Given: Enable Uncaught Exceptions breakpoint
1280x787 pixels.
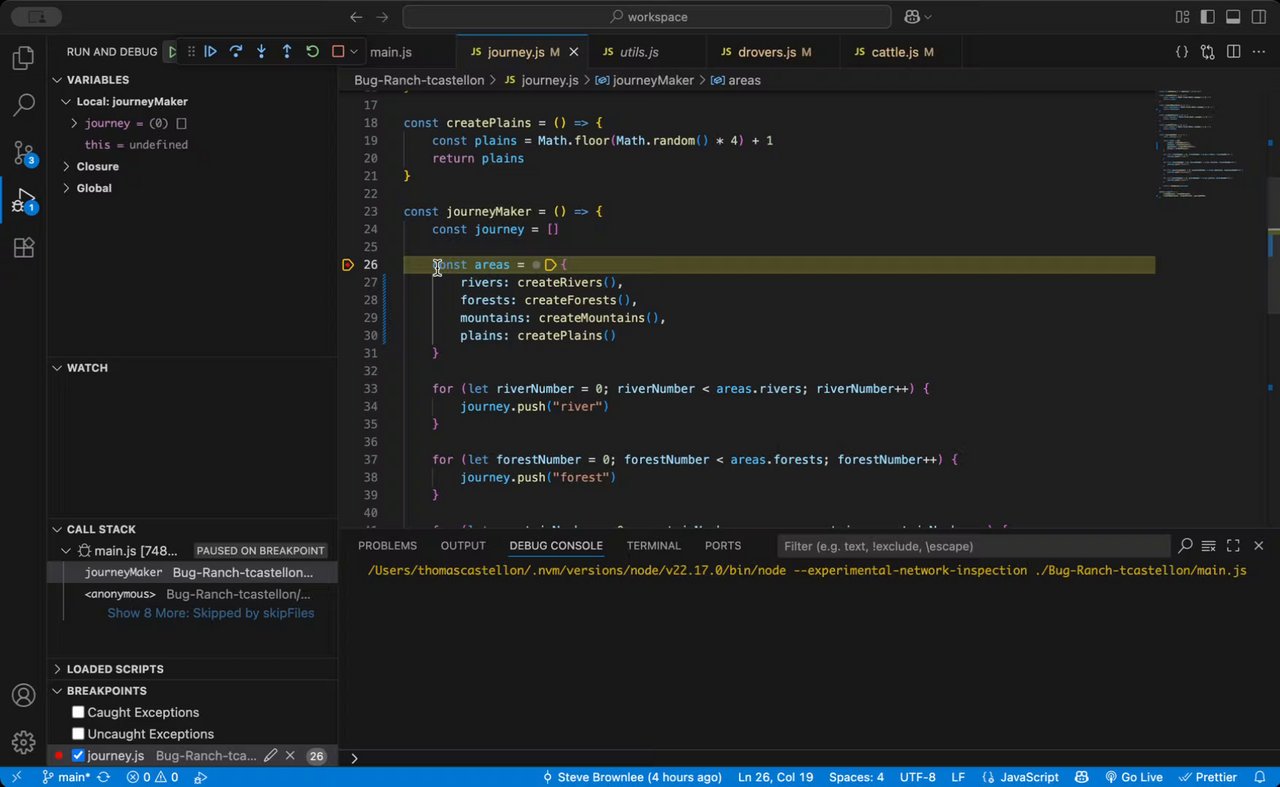Looking at the screenshot, I should 78,734.
